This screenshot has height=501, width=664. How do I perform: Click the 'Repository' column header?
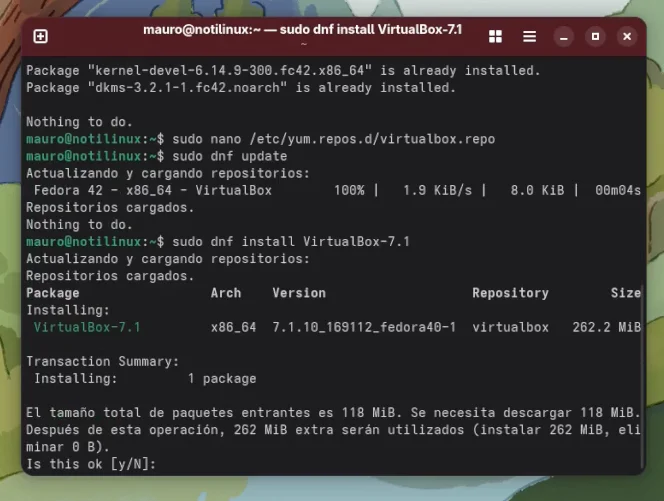[510, 293]
